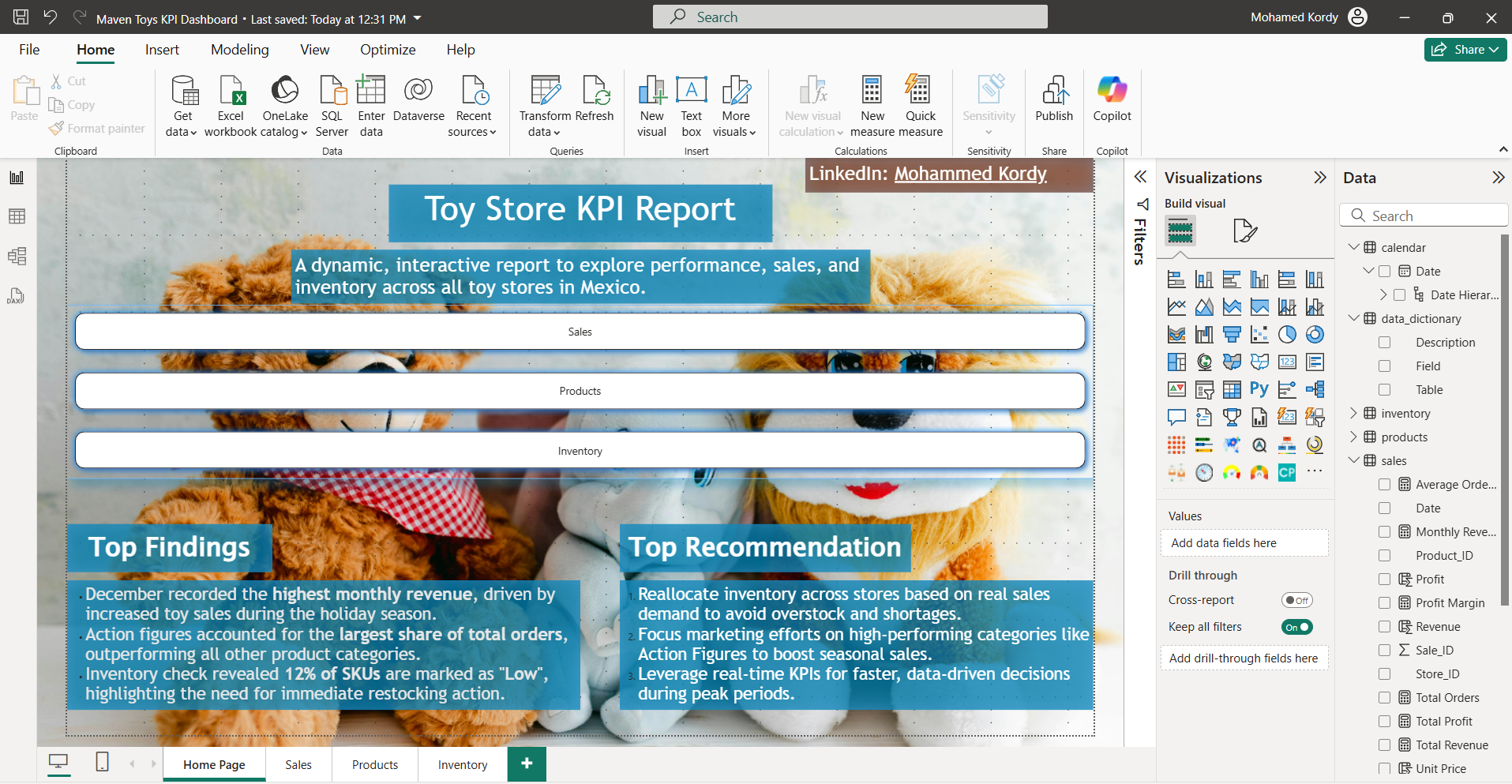Open the Share dropdown
This screenshot has width=1512, height=784.
[1465, 49]
